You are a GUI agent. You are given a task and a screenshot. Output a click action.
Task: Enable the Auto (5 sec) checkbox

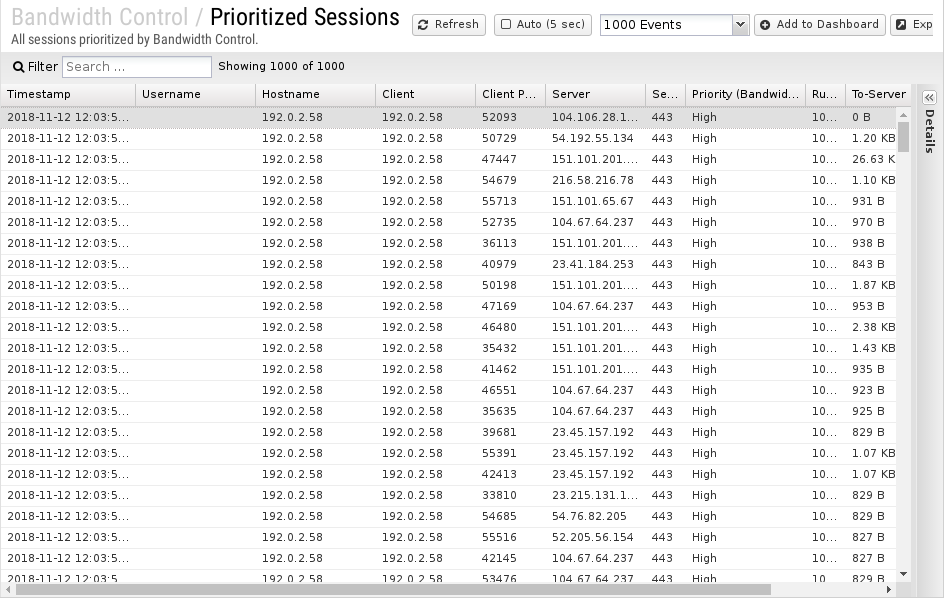(506, 24)
